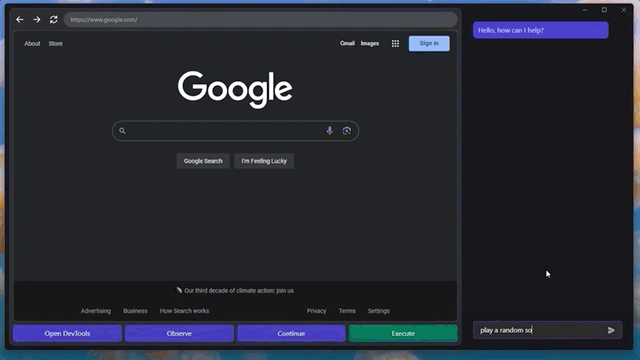The image size is (640, 360).
Task: Open DevTools using the bottom button
Action: (x=67, y=333)
